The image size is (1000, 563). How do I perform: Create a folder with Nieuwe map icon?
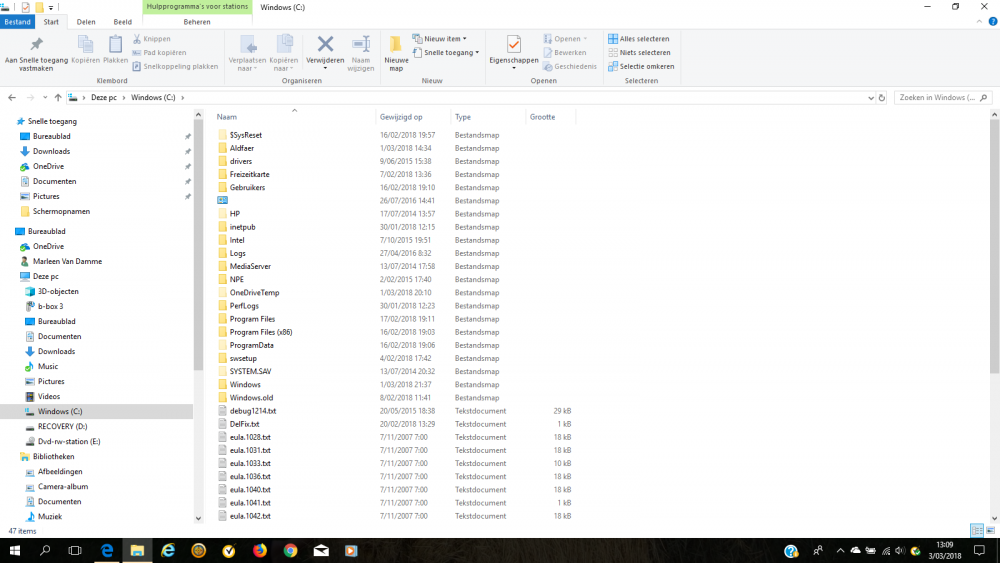[x=396, y=49]
